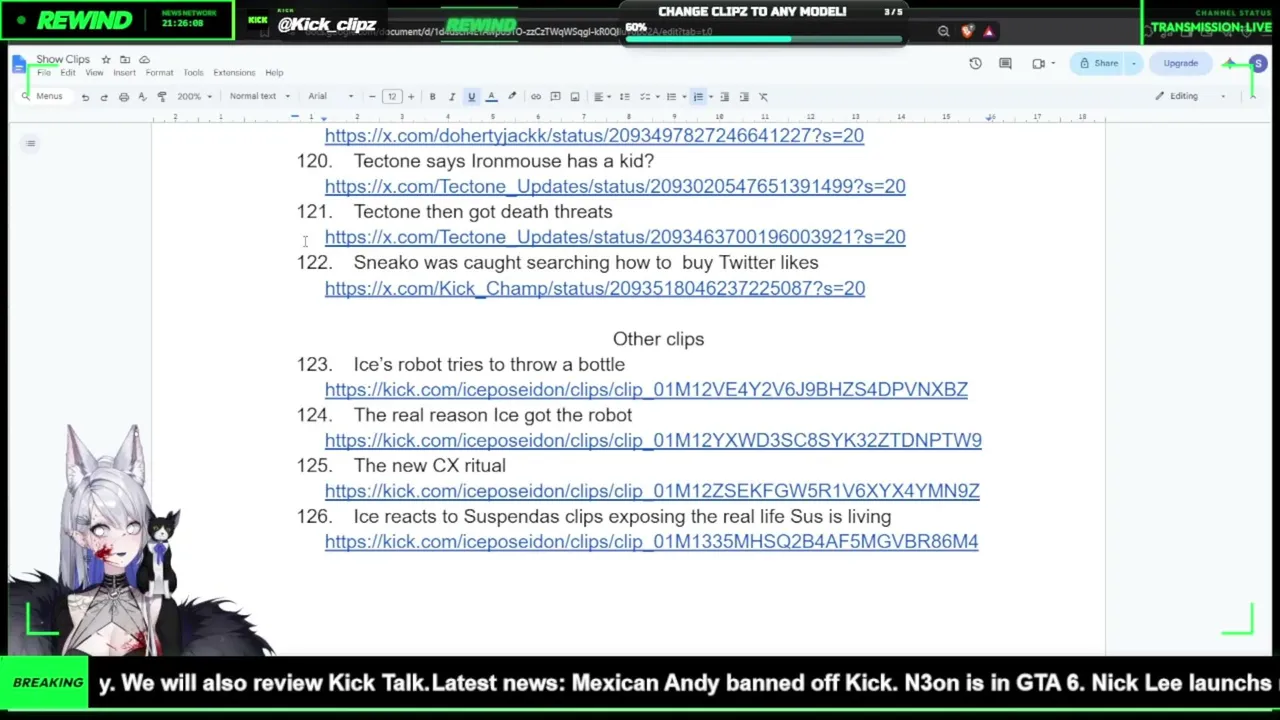Star the Show Clips document

tap(106, 60)
